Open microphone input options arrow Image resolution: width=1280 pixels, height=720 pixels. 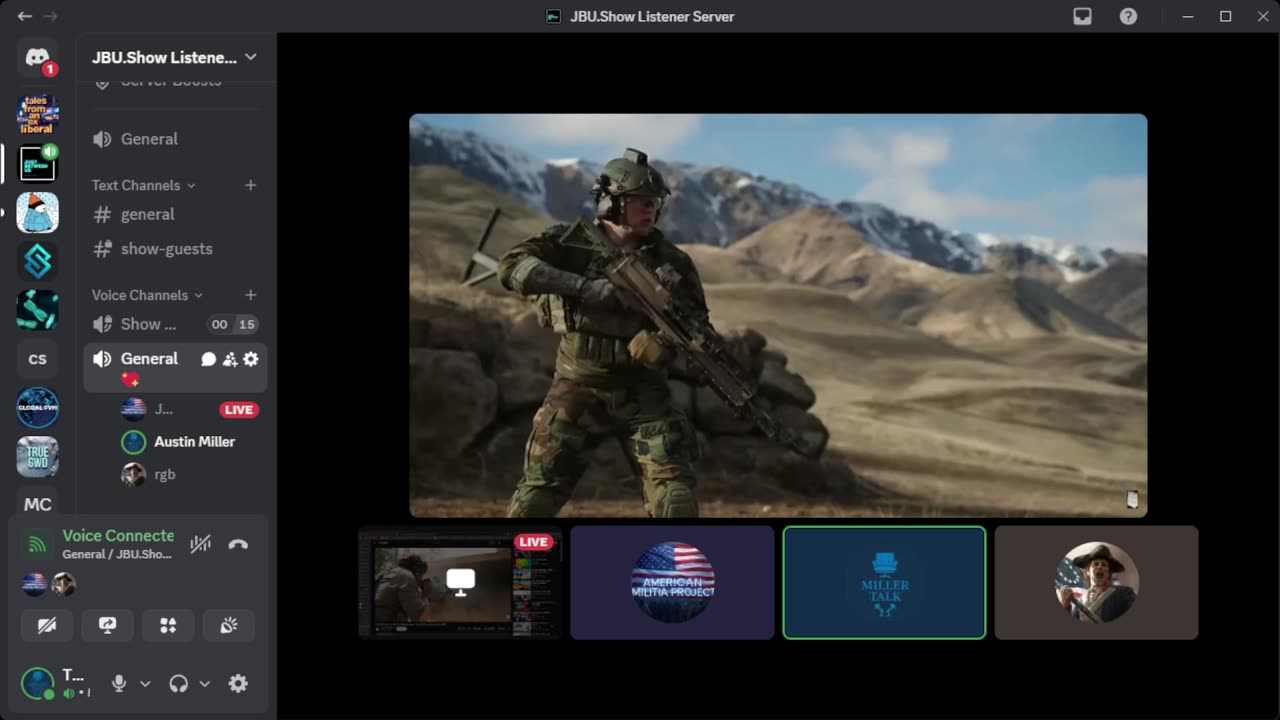coord(145,684)
